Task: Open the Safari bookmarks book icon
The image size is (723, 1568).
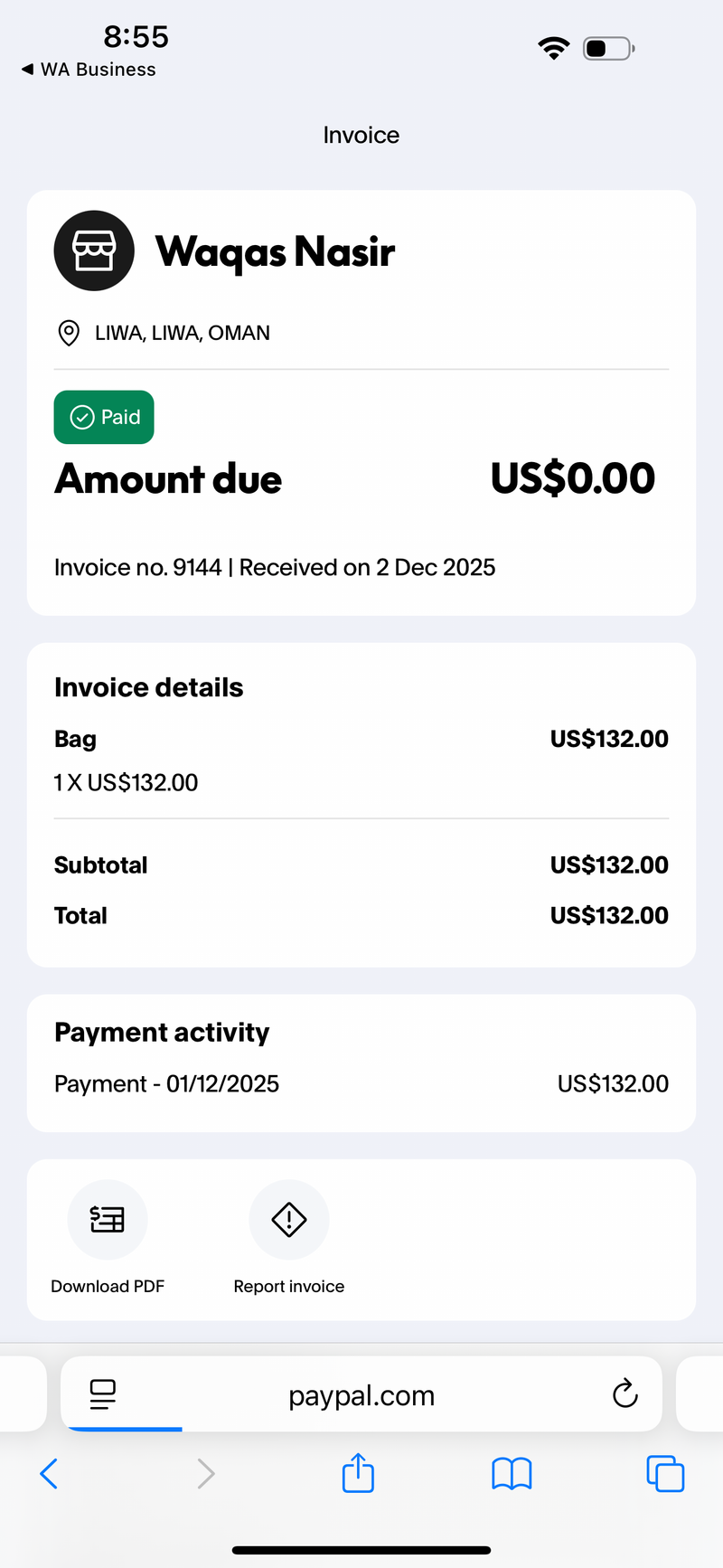Action: point(512,1474)
